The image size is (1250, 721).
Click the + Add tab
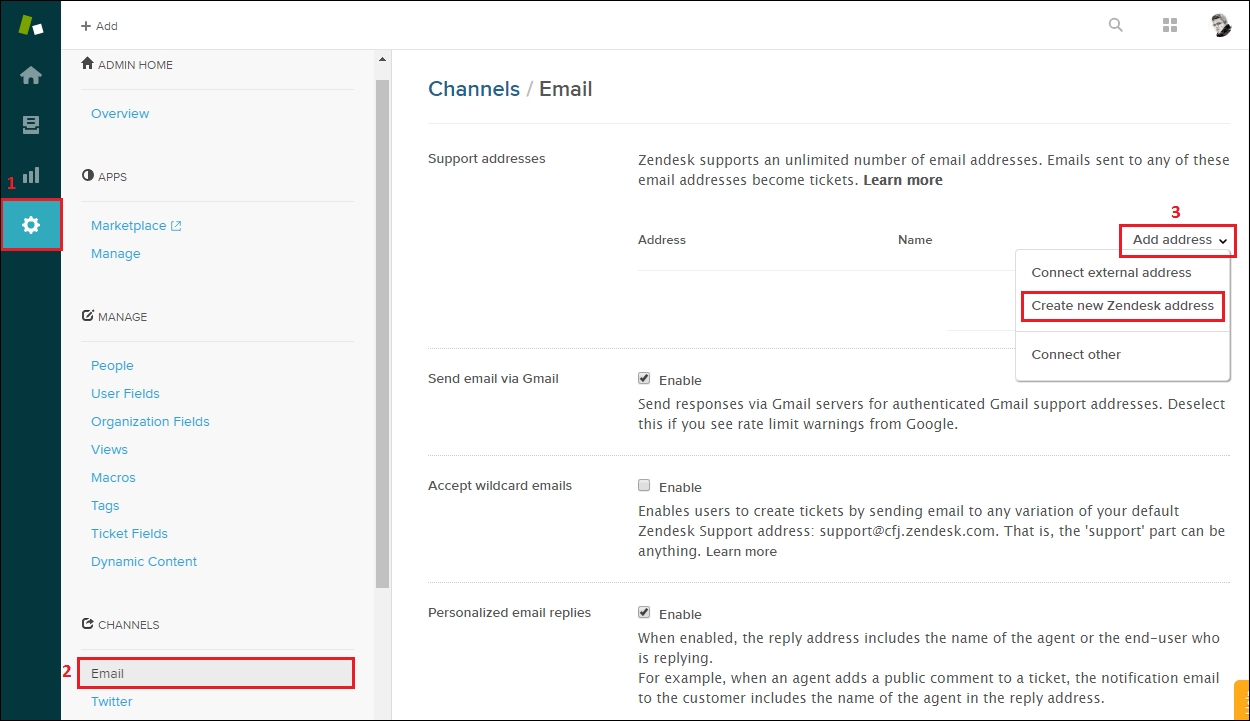[x=99, y=26]
